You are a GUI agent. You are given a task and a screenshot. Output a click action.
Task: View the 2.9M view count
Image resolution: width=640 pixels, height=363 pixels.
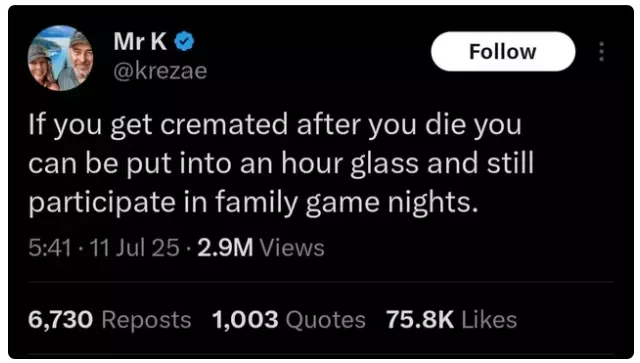pos(225,248)
